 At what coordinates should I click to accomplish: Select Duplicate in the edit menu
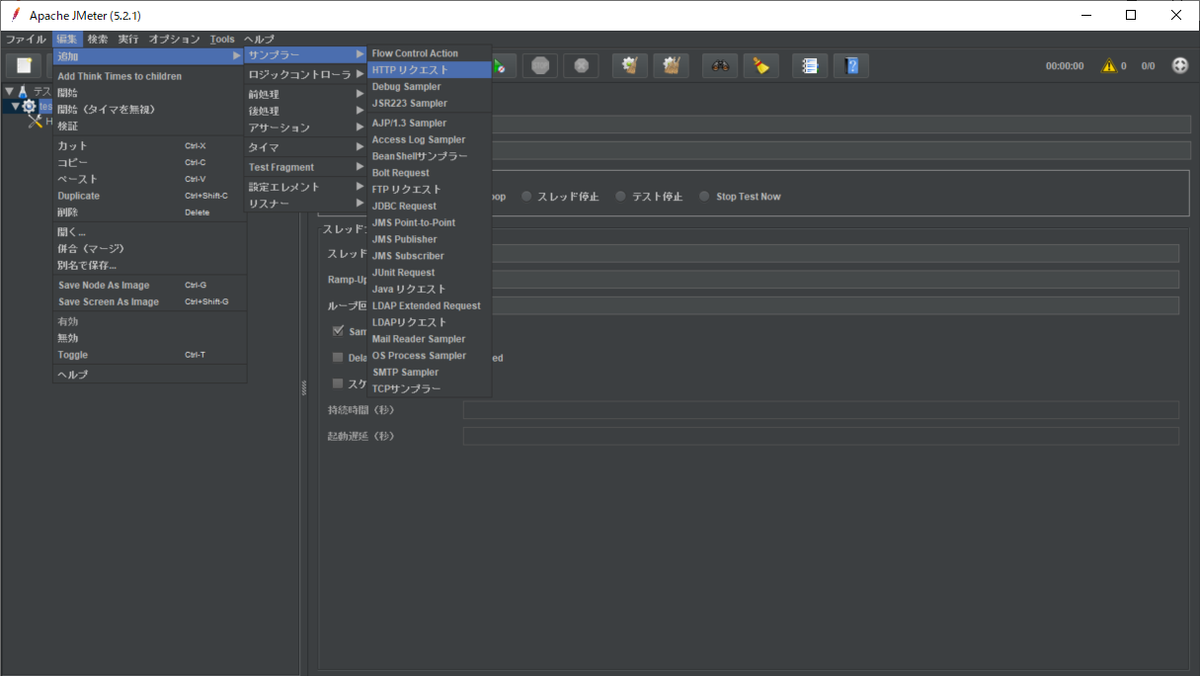tap(149, 196)
